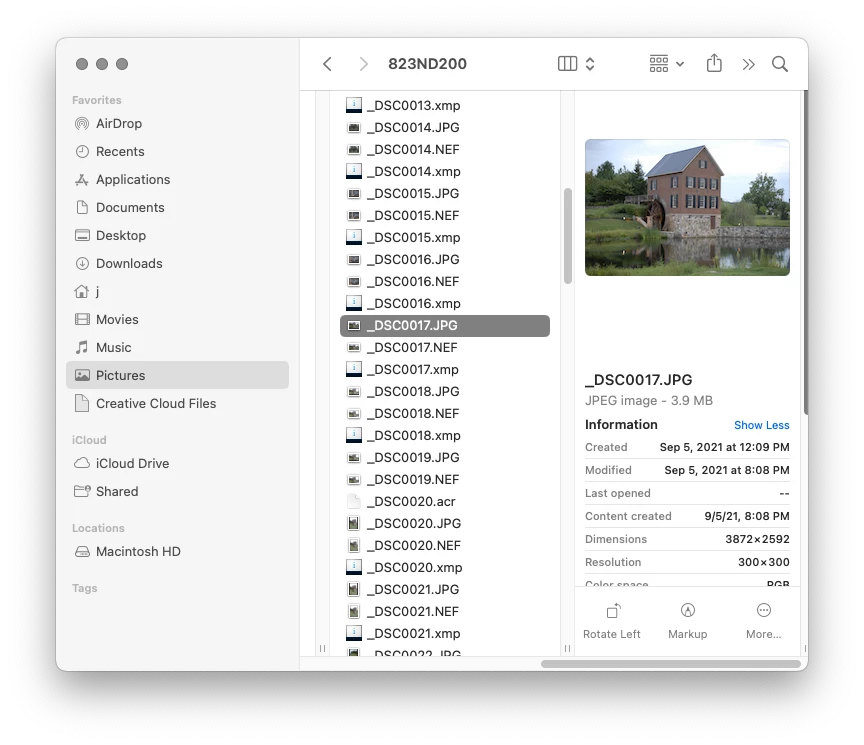Viewport: 864px width, 745px height.
Task: Select file _DSC0020.xmp
Action: [x=445, y=568]
